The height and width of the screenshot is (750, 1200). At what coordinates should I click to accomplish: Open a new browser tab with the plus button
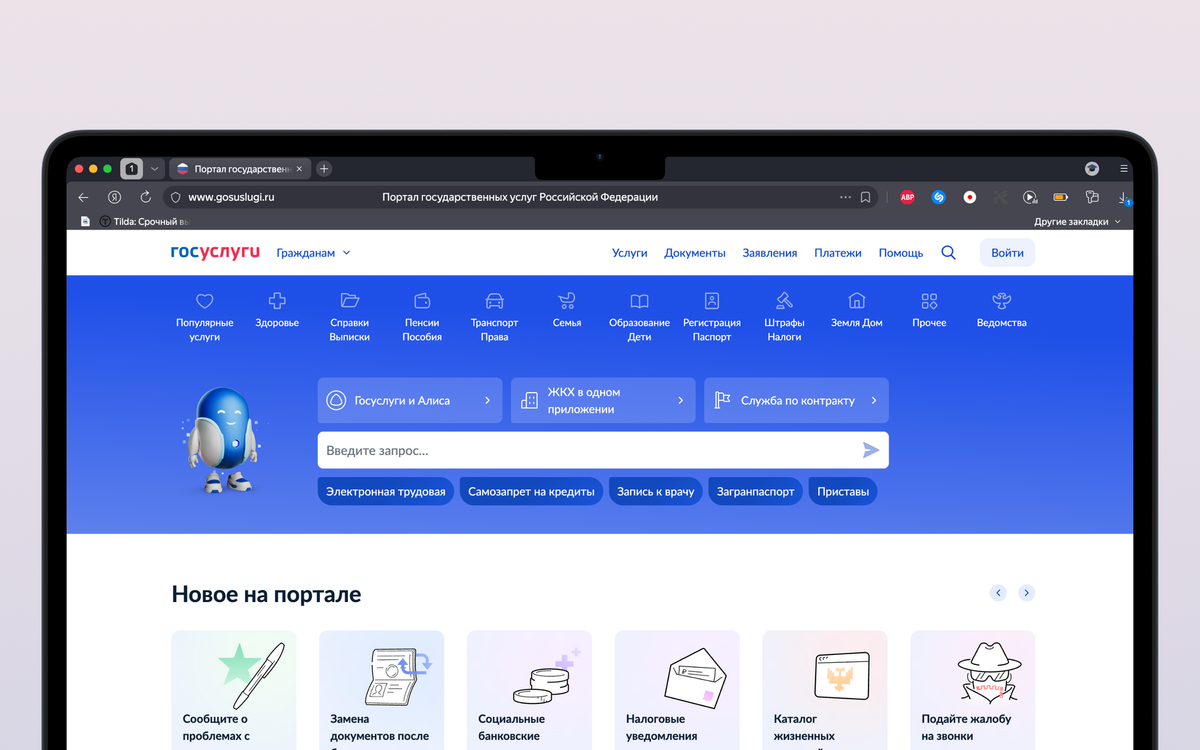pyautogui.click(x=324, y=169)
